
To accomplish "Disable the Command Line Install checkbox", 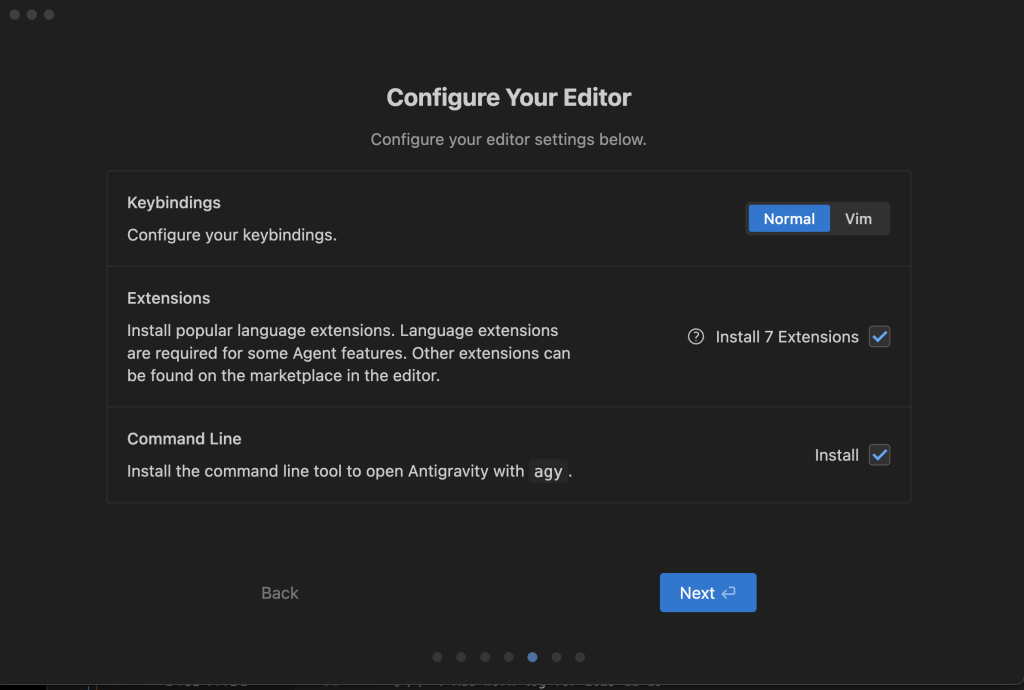I will (879, 455).
